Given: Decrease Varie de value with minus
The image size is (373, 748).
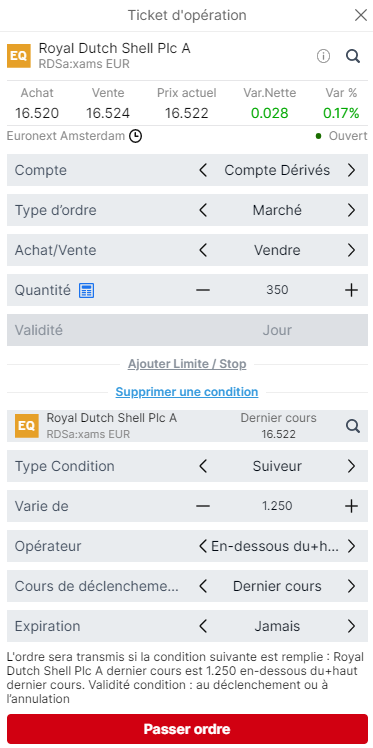Looking at the screenshot, I should (203, 506).
